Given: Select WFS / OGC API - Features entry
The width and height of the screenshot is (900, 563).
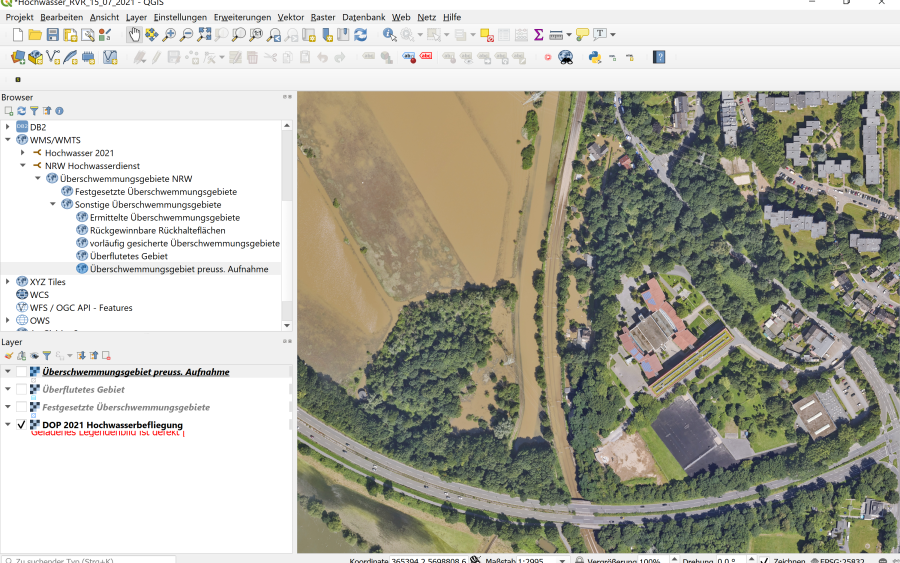Looking at the screenshot, I should 80,308.
